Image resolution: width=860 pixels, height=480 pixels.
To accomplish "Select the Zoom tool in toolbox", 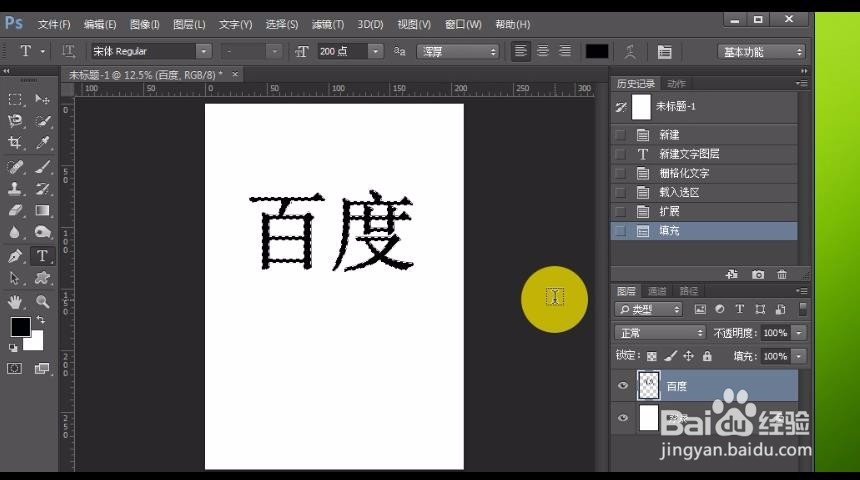I will (x=42, y=301).
